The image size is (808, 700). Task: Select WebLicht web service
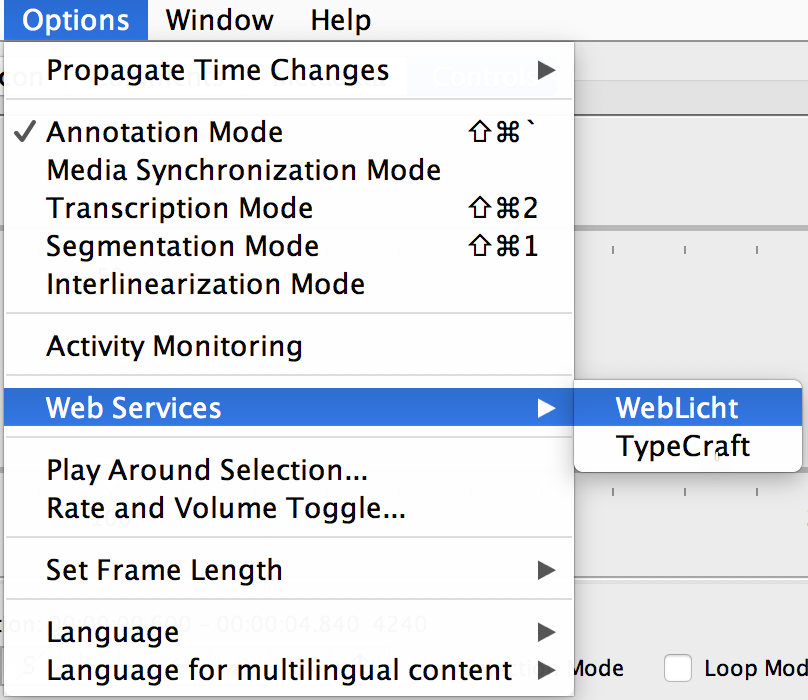[687, 407]
